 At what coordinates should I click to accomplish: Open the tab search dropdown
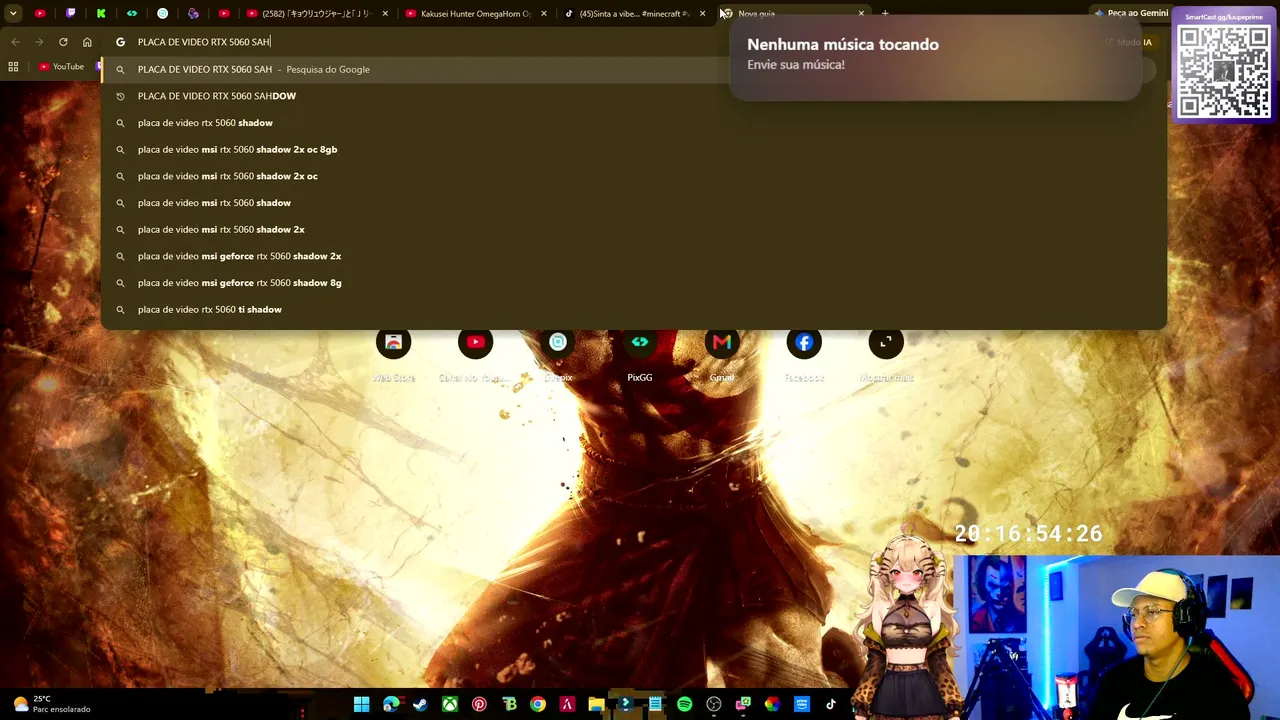[13, 14]
